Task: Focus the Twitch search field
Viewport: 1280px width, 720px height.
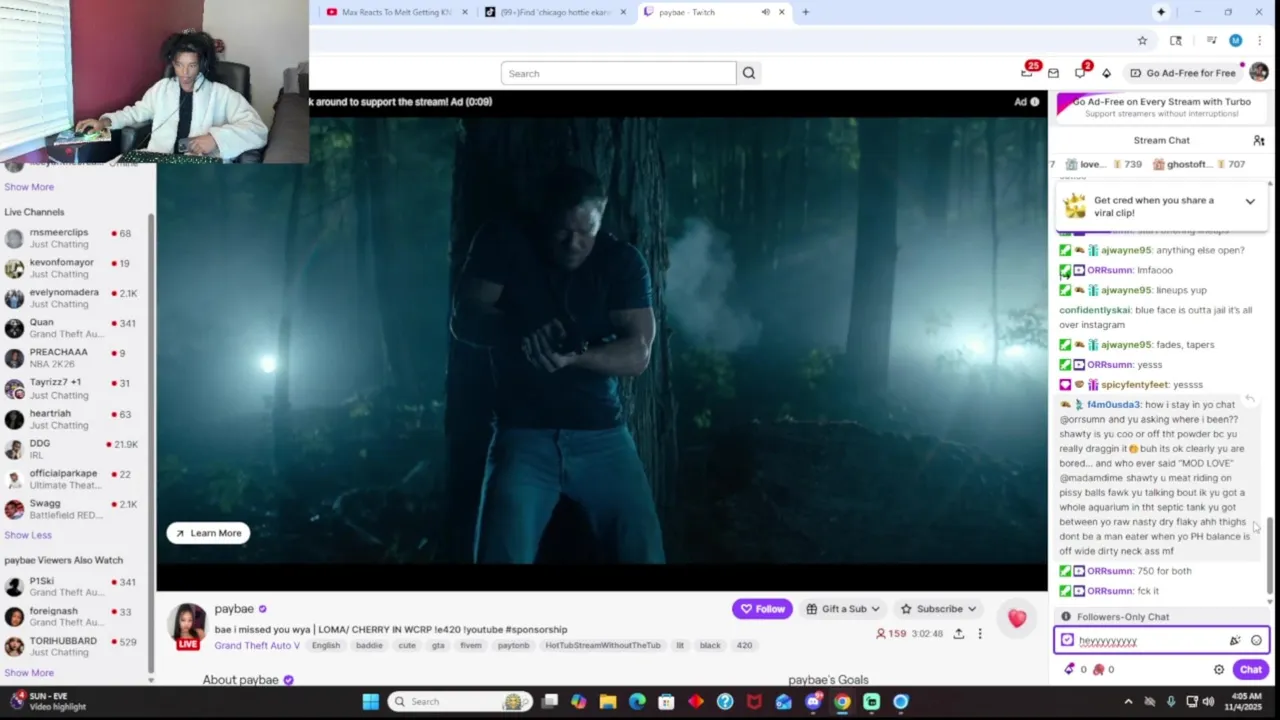Action: coord(618,73)
